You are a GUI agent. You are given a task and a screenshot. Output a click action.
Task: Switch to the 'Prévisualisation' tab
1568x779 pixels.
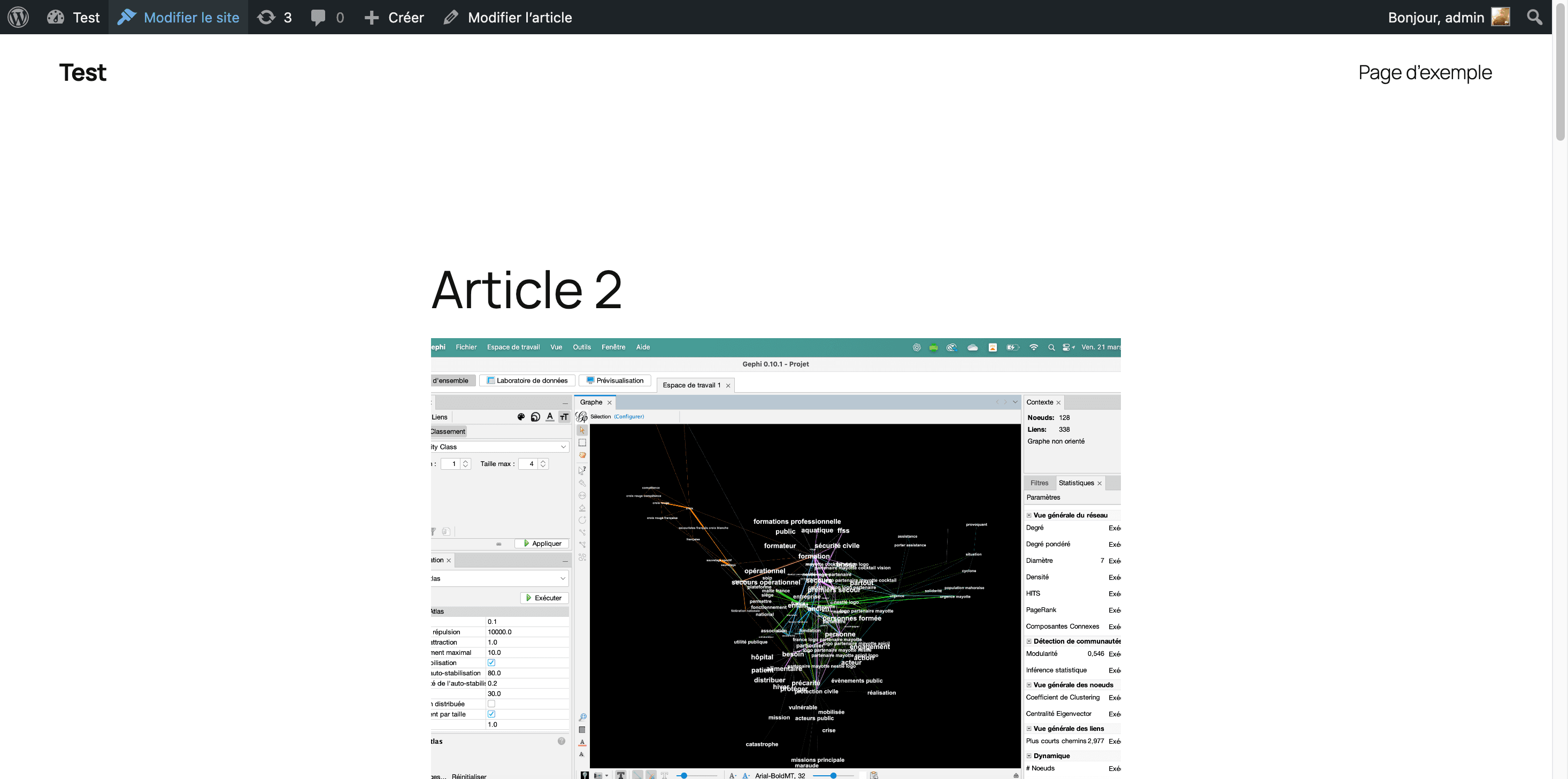615,380
